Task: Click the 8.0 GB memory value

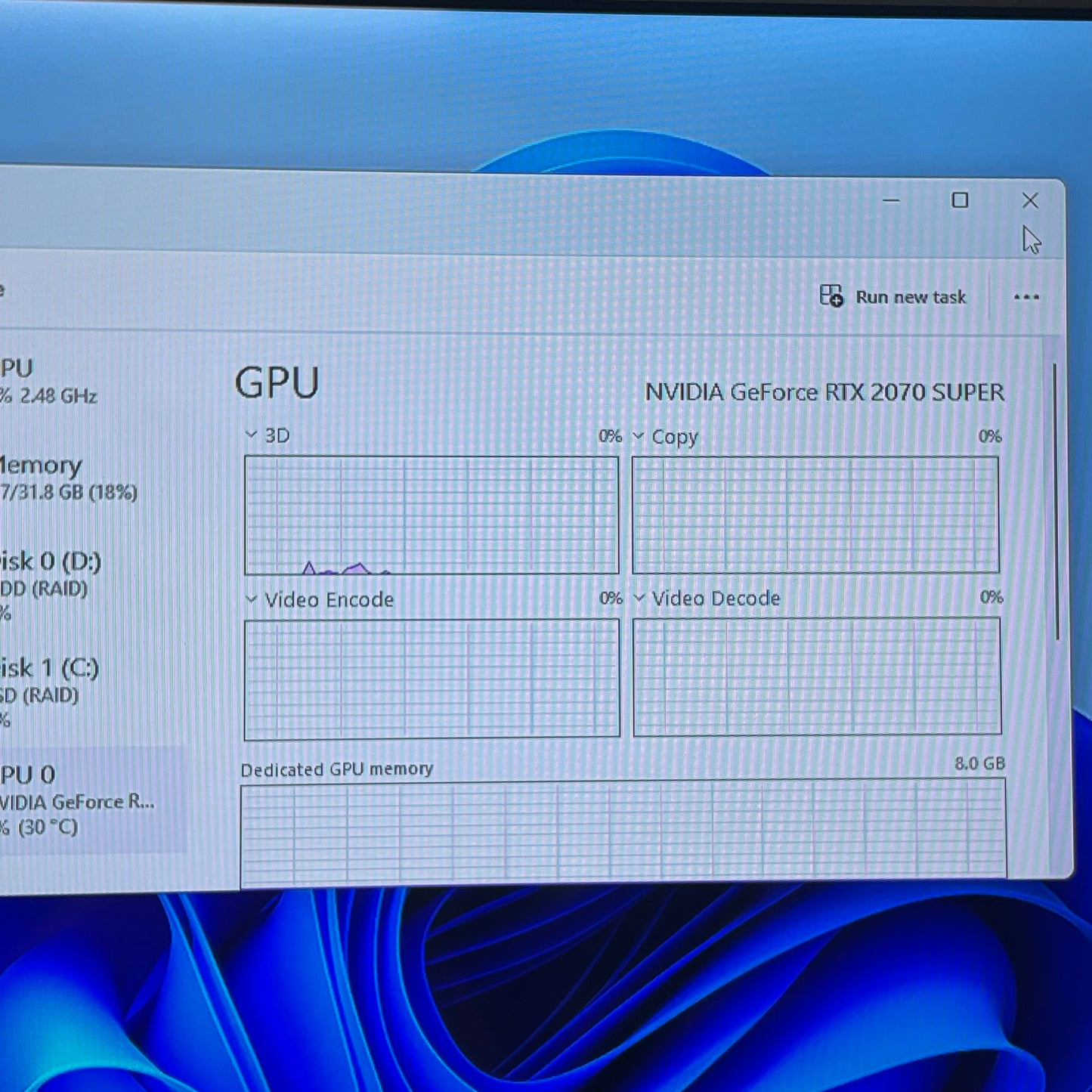Action: pyautogui.click(x=979, y=763)
